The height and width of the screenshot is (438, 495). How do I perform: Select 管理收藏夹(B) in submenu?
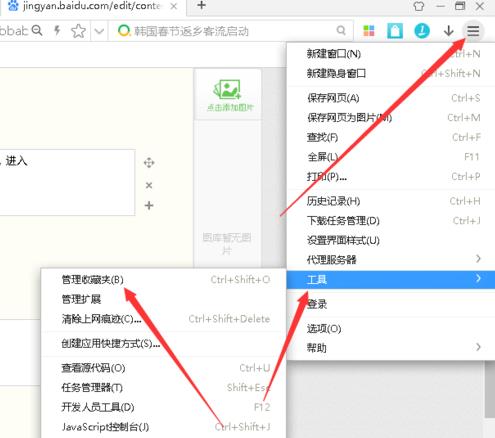[x=163, y=279]
